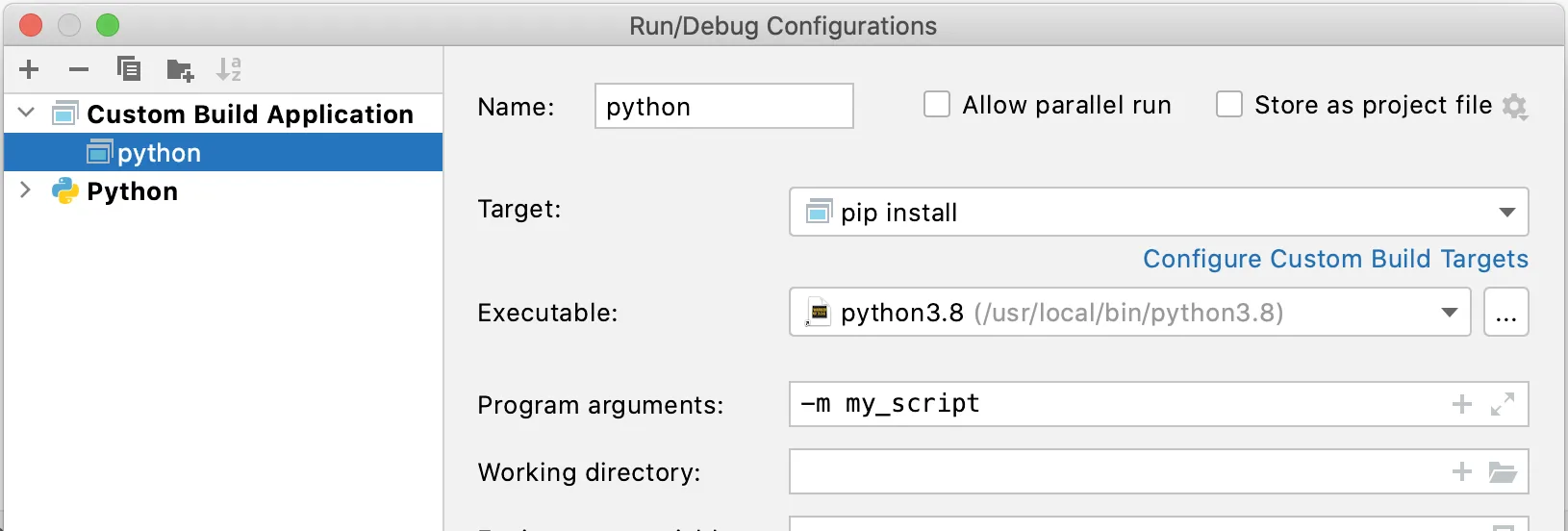Open the Store as project file settings gear
Image resolution: width=1568 pixels, height=531 pixels.
point(1515,106)
